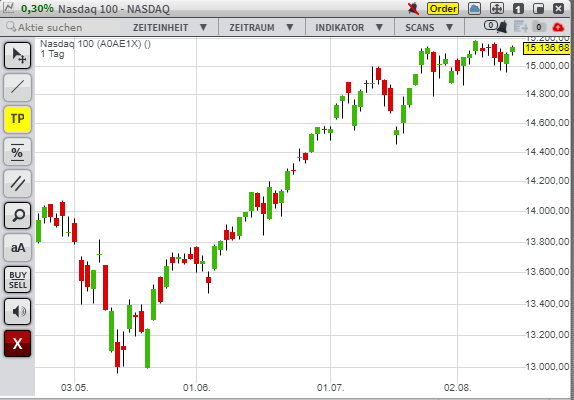Click the yellow Order button

pyautogui.click(x=443, y=8)
